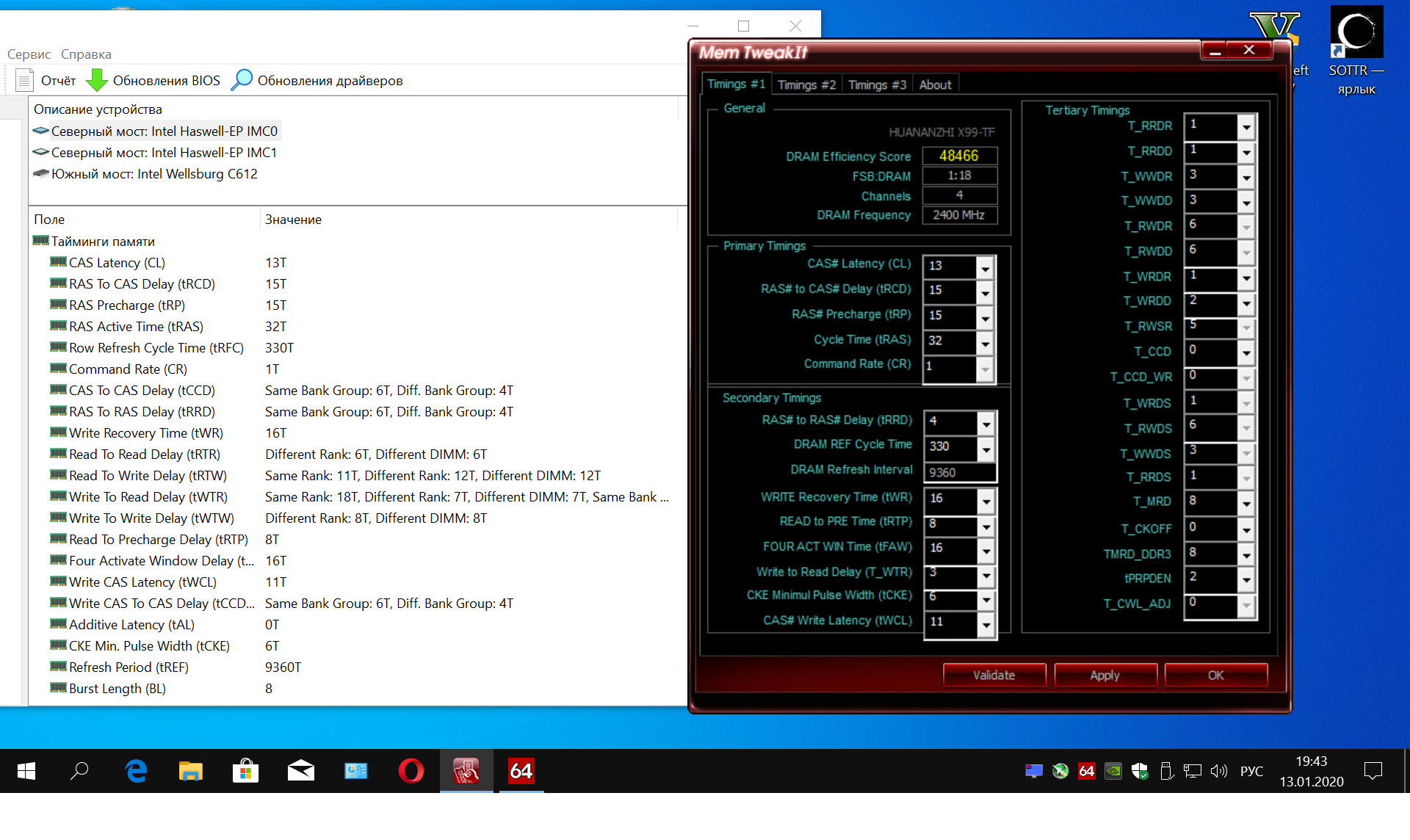This screenshot has width=1410, height=840.
Task: Expand the T_RRDR dropdown
Action: pos(1246,127)
